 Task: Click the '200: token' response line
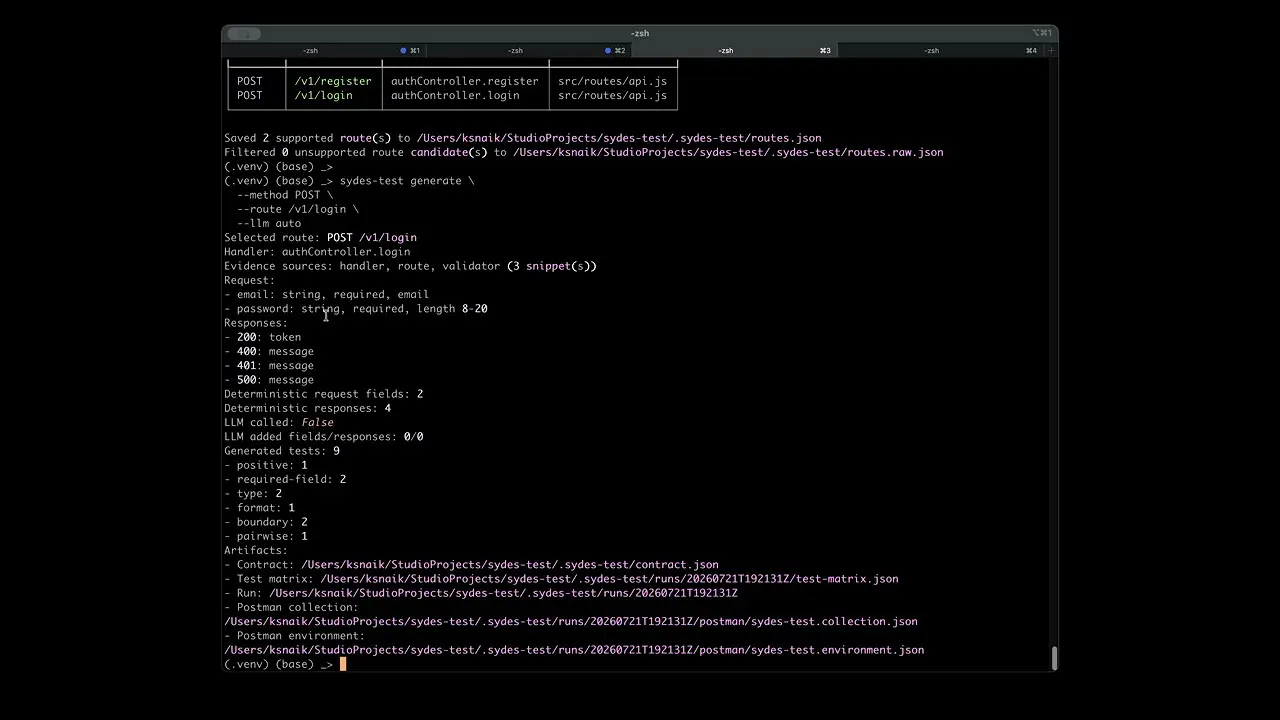pyautogui.click(x=262, y=337)
